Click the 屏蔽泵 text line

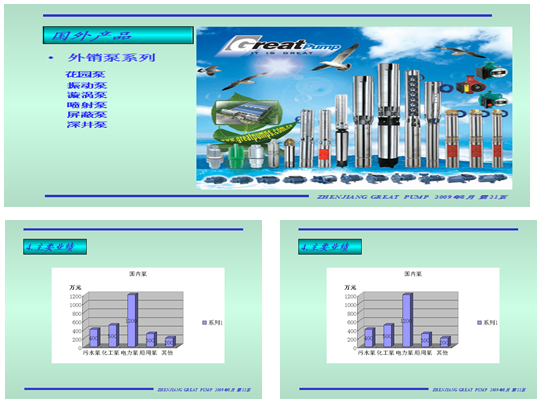(x=87, y=115)
